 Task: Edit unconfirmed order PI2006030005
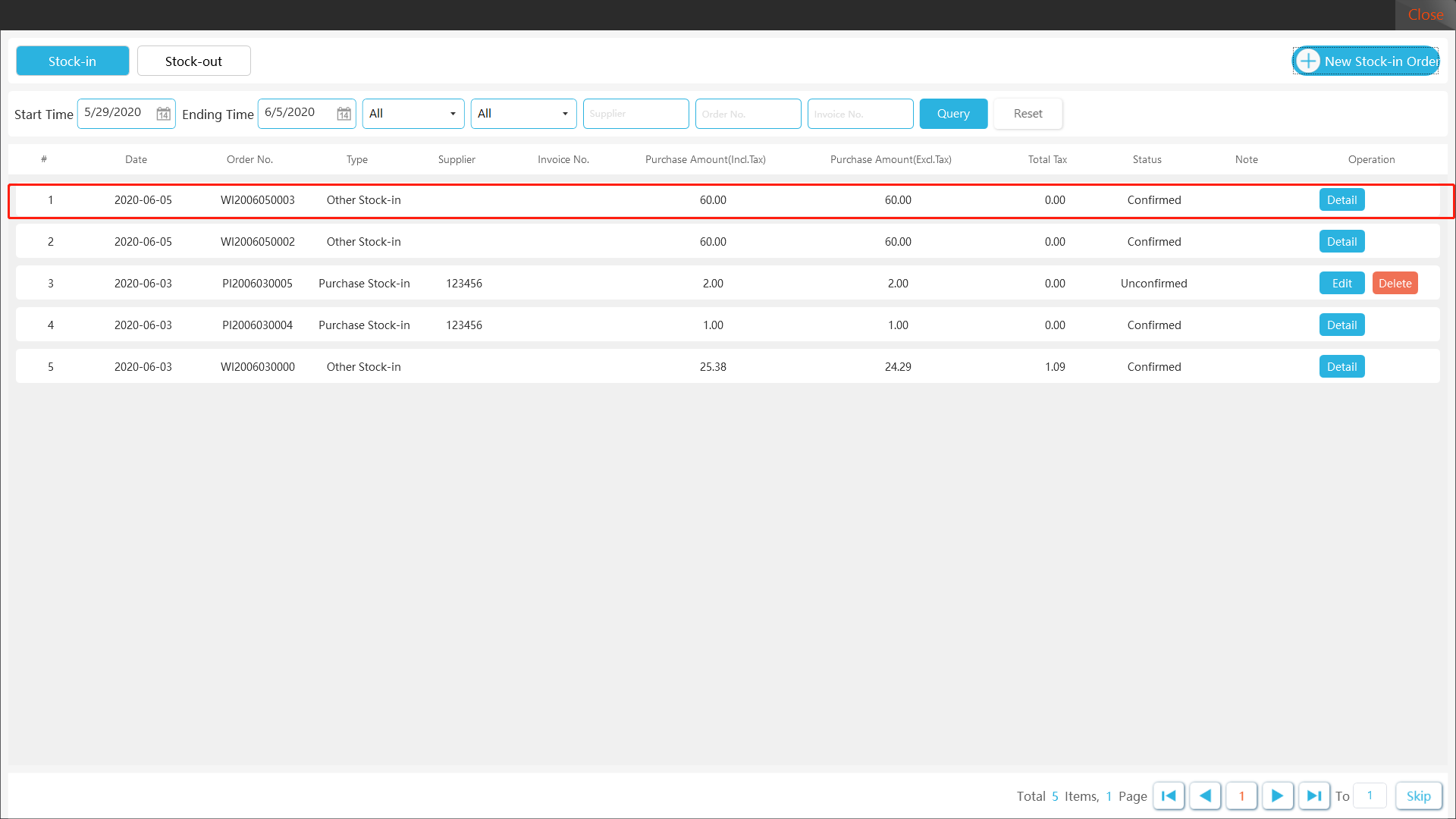point(1341,283)
